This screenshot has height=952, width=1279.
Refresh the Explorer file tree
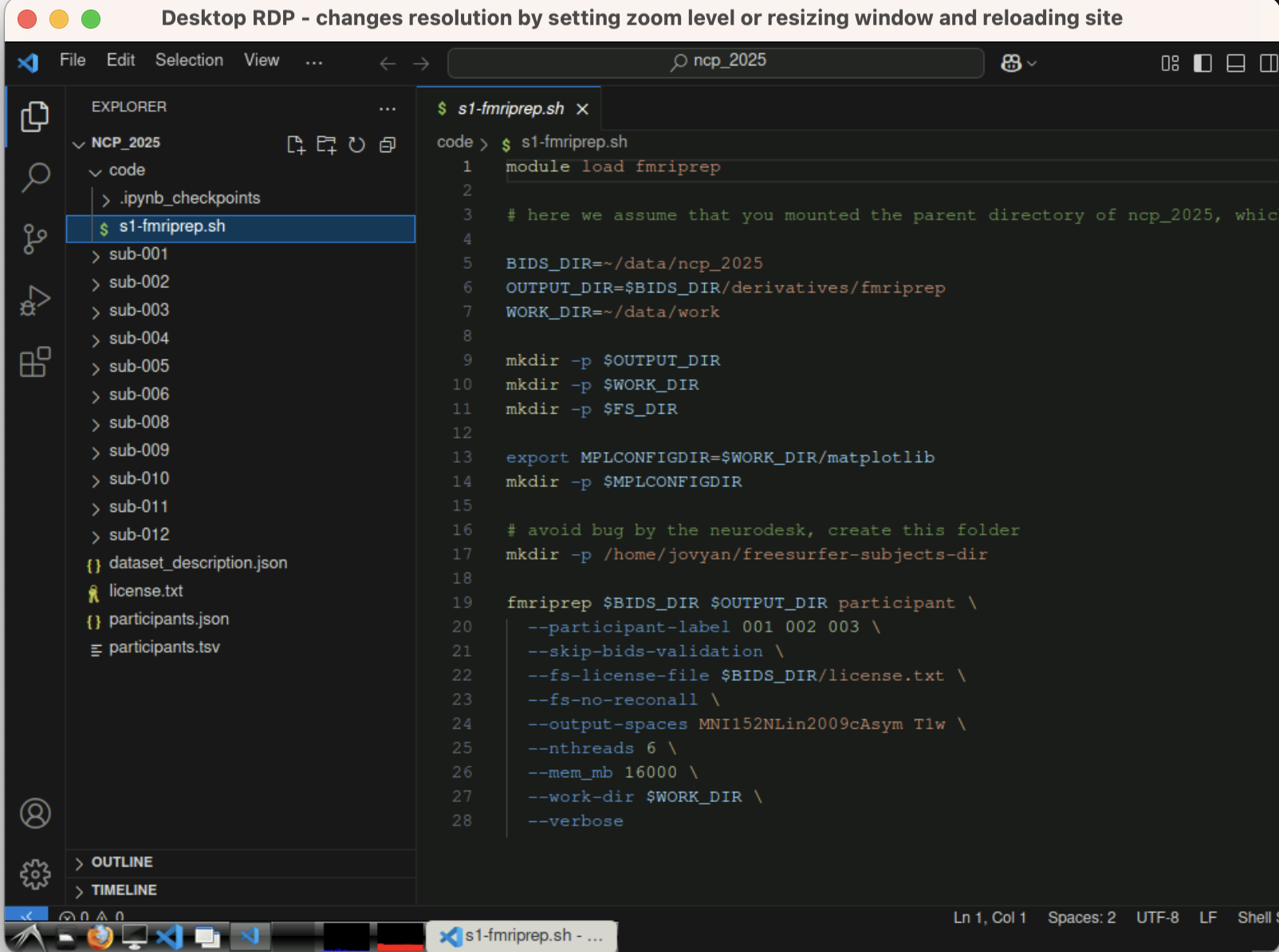[x=357, y=144]
